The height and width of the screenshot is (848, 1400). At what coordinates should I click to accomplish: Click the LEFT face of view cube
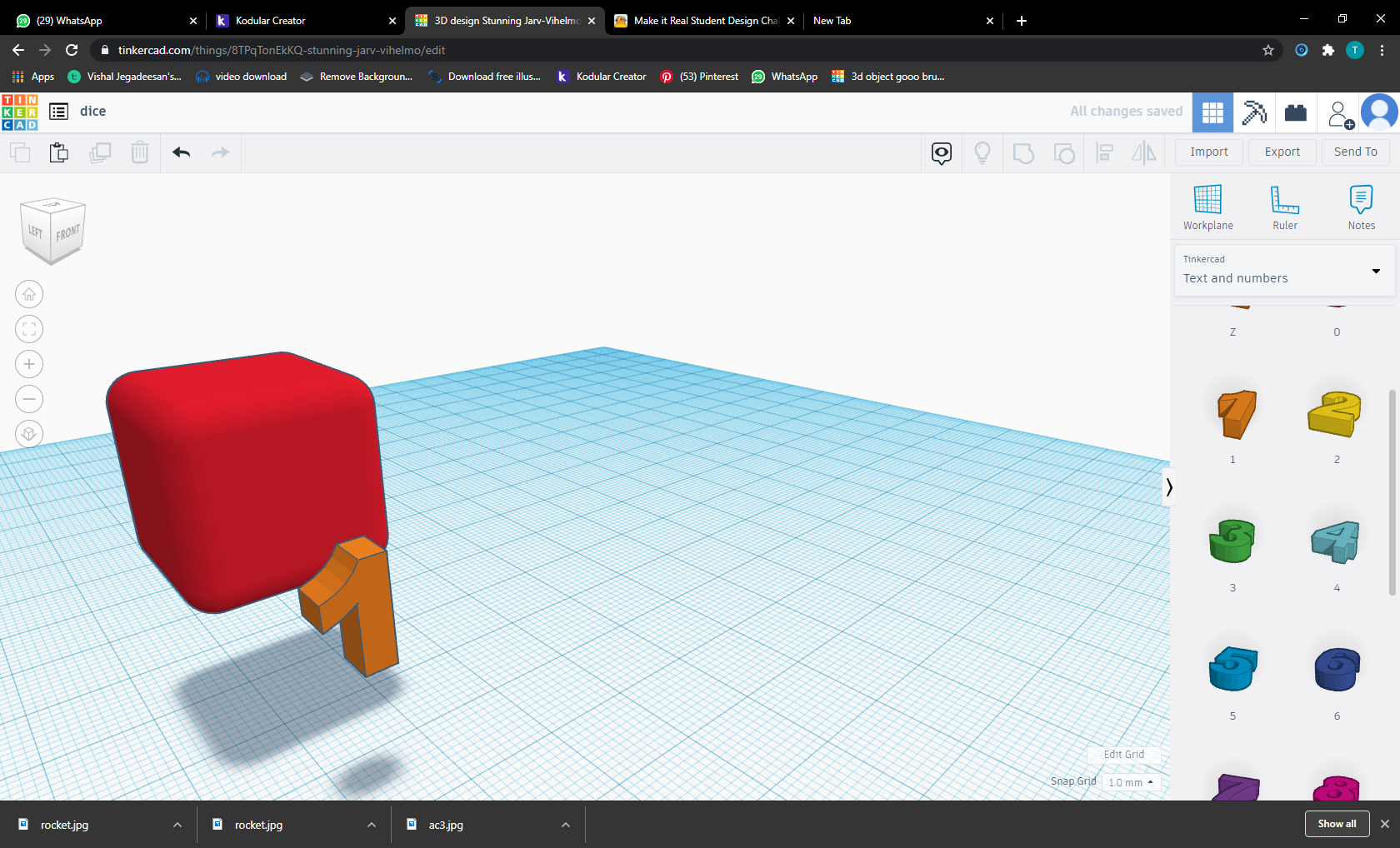click(x=36, y=232)
